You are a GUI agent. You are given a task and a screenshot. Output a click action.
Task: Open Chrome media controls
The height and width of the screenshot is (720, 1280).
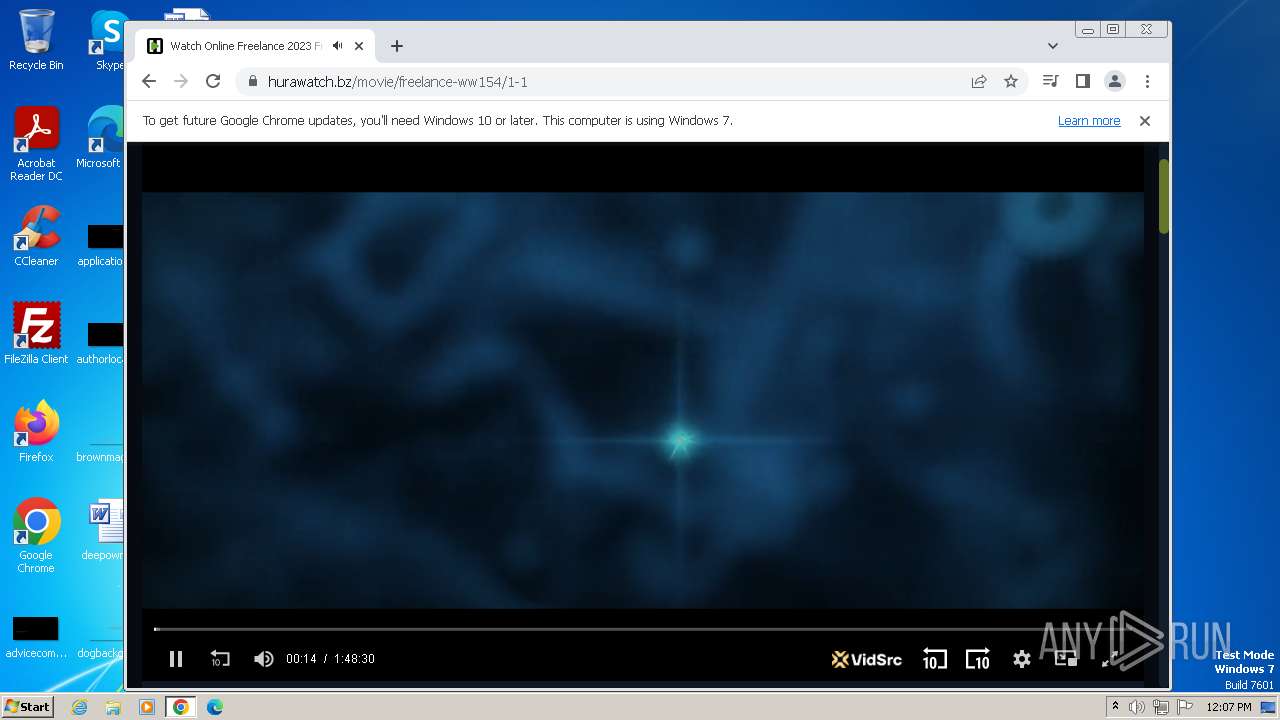[1050, 82]
